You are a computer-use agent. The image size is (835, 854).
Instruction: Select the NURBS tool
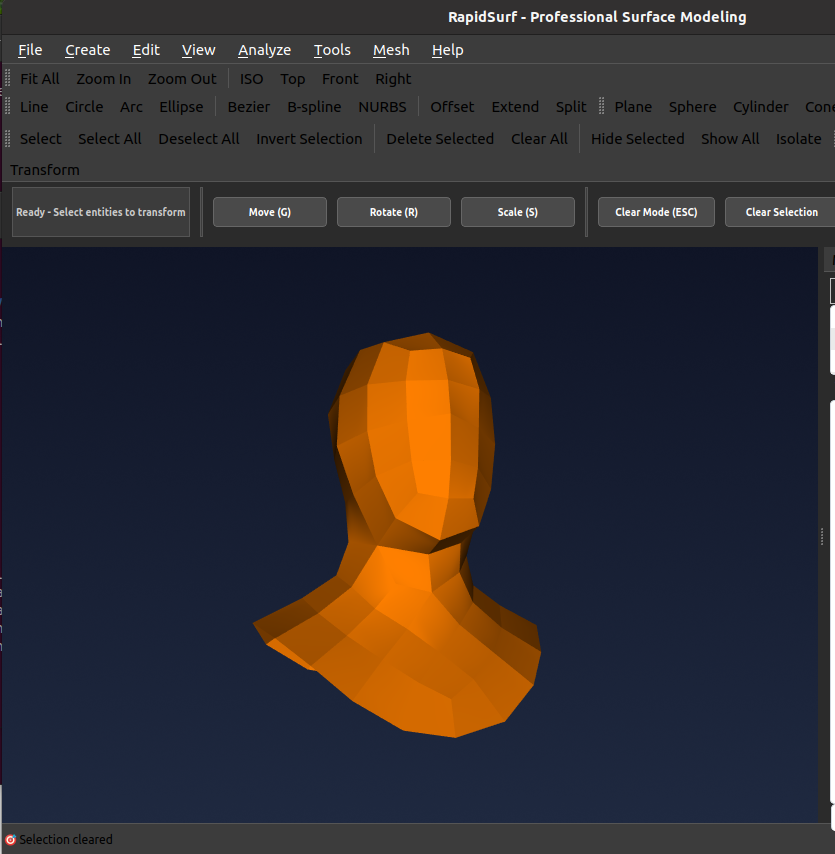tap(382, 107)
